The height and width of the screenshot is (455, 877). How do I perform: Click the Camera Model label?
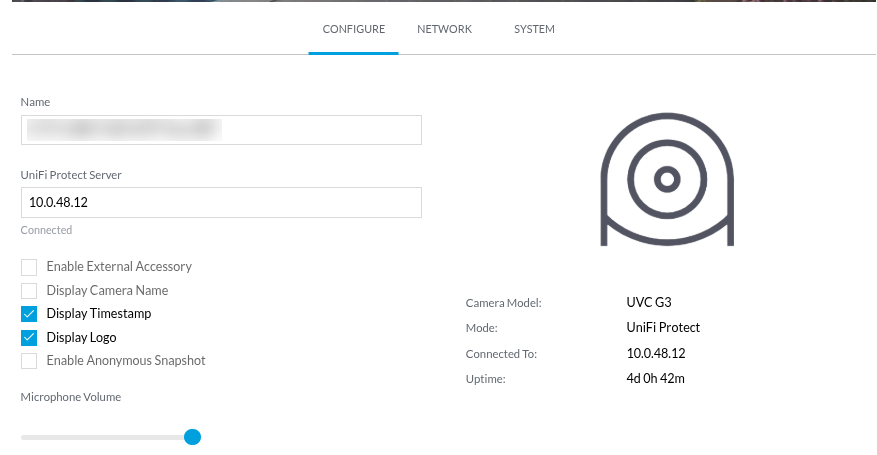point(503,302)
